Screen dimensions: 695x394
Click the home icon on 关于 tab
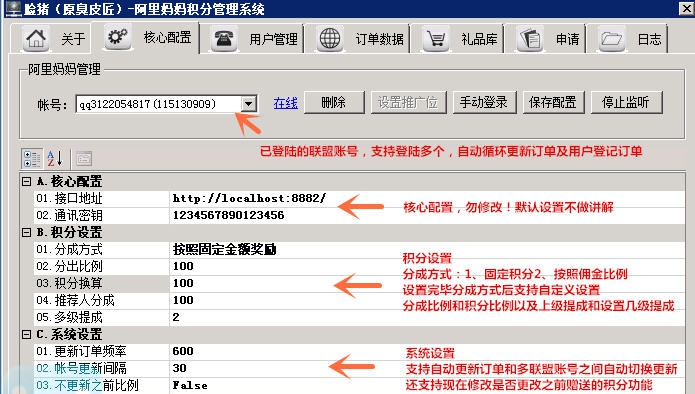click(36, 39)
